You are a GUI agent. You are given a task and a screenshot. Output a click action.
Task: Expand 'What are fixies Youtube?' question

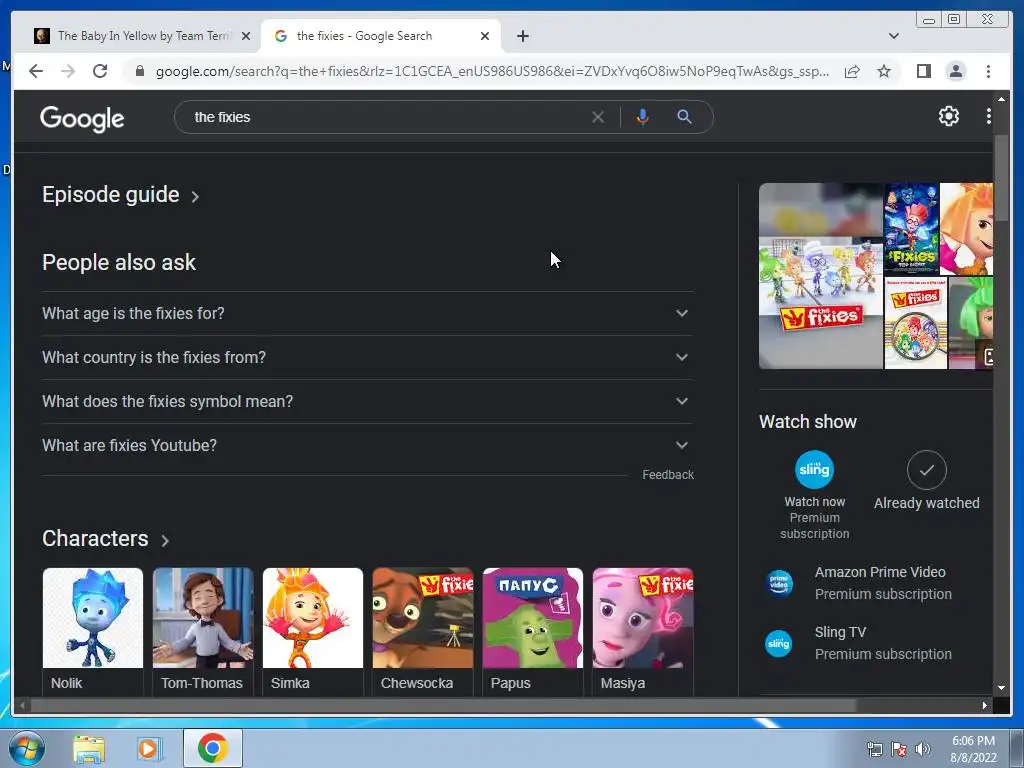366,445
